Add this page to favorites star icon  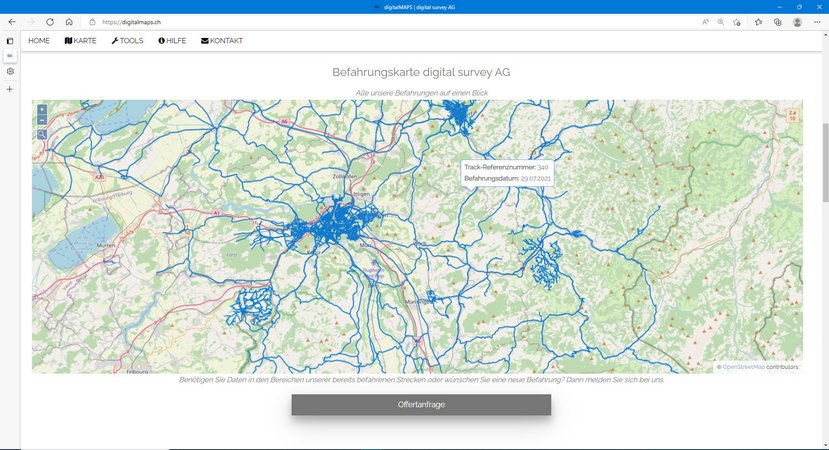(737, 21)
